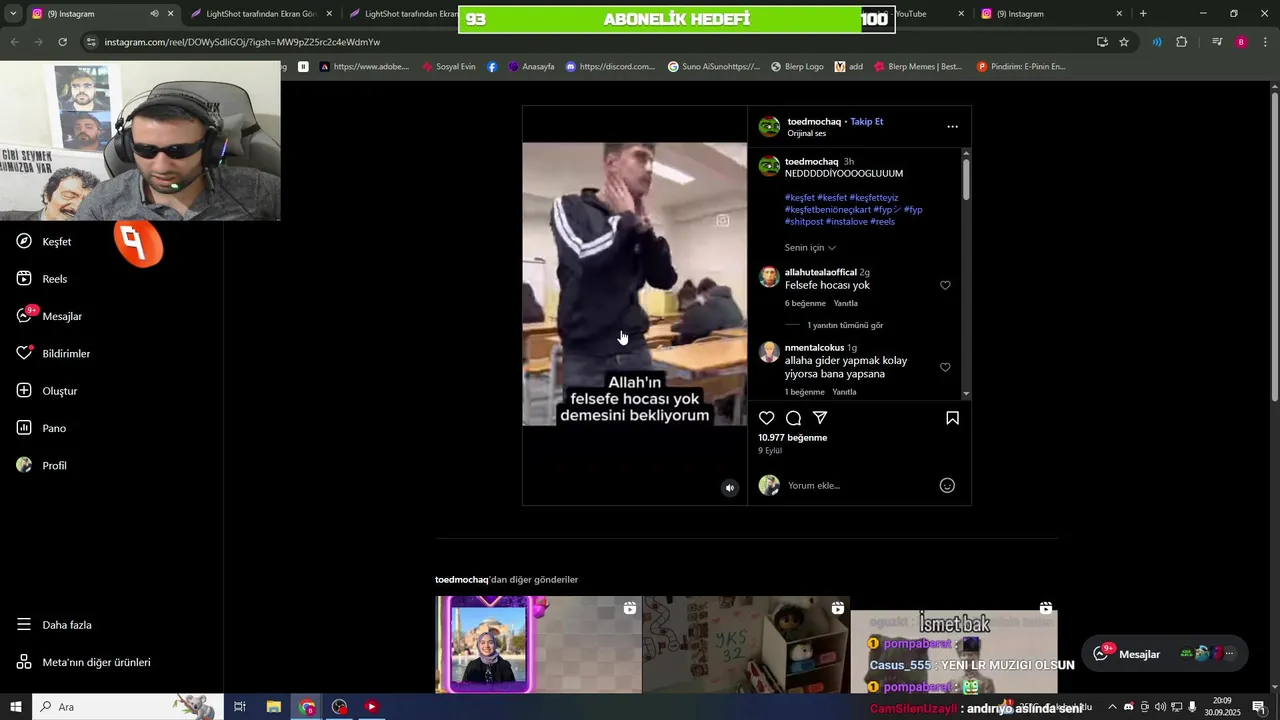Open the #shitpost hashtag link
The height and width of the screenshot is (720, 1280).
click(804, 222)
